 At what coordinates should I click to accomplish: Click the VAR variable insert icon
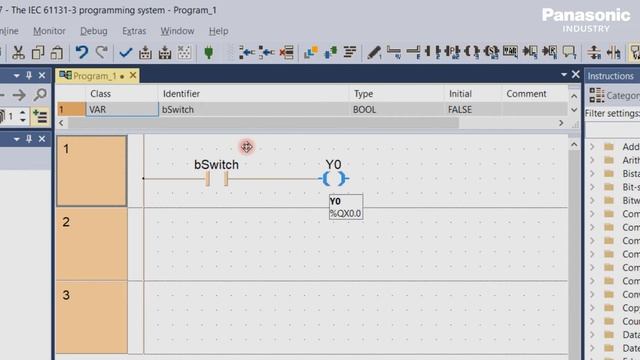tap(510, 52)
